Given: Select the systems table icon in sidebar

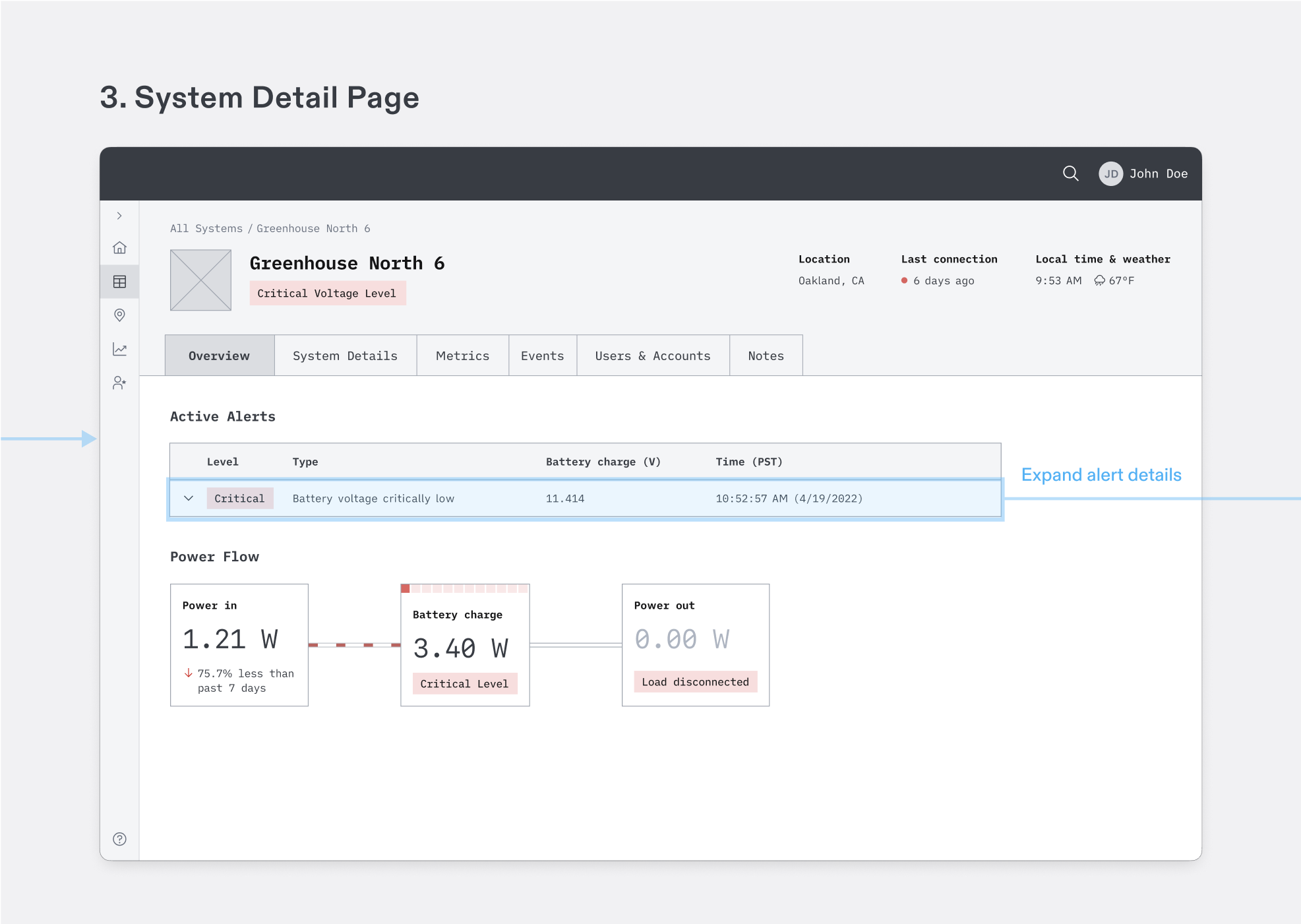Looking at the screenshot, I should (119, 282).
